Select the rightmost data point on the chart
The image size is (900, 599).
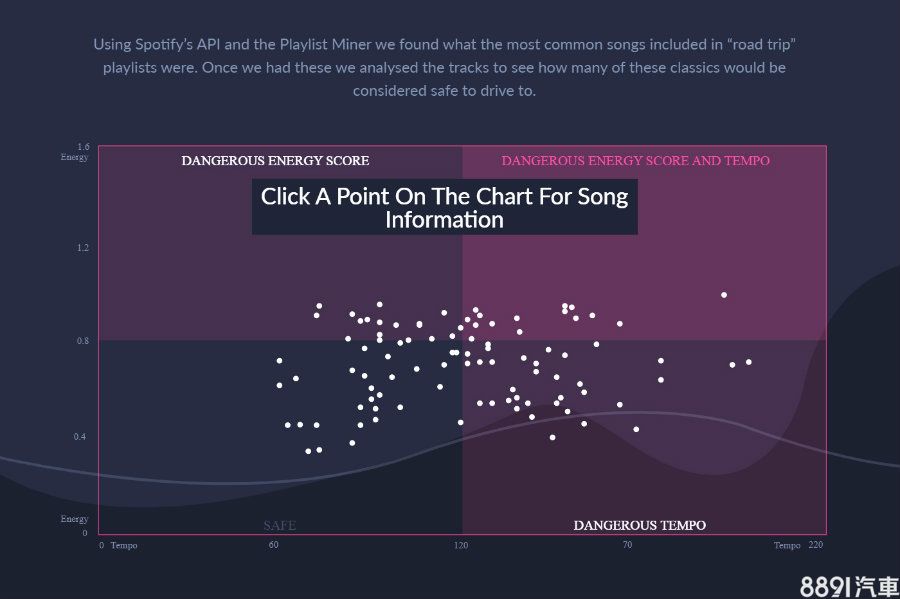[x=748, y=362]
